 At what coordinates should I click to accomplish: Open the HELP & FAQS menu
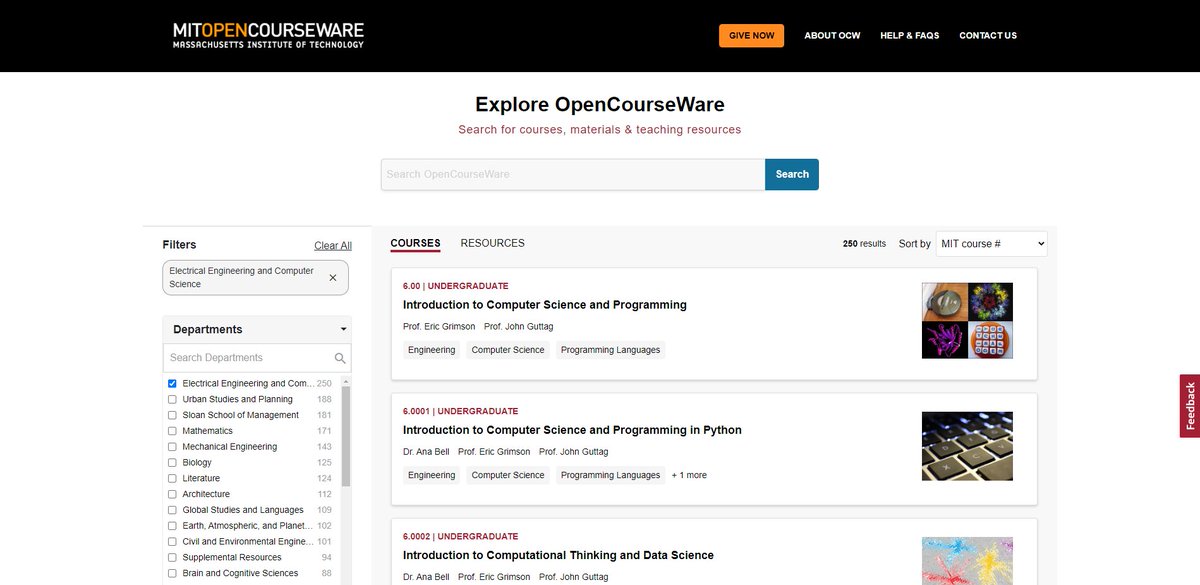909,35
